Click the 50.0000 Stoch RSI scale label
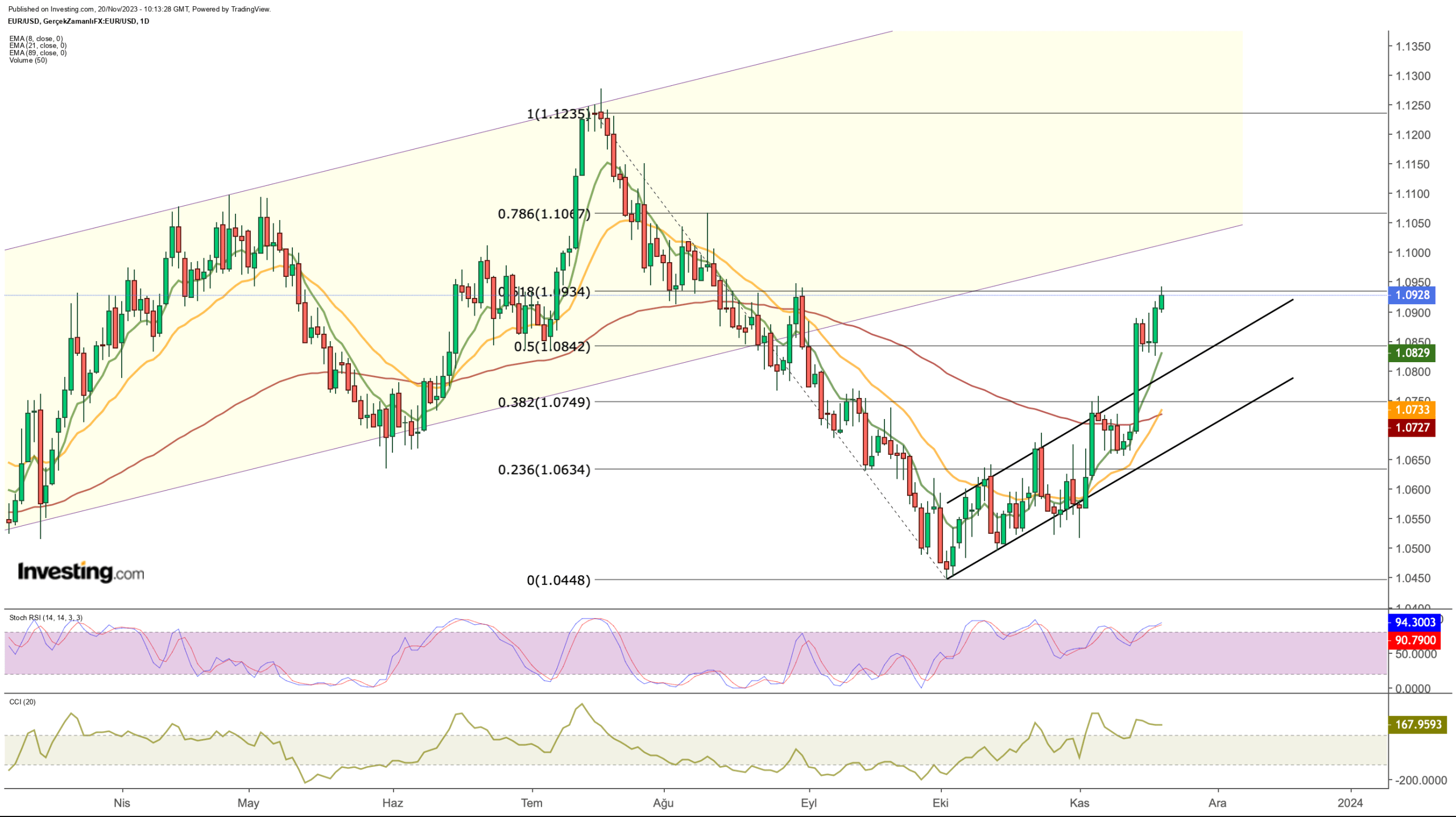The image size is (1456, 817). [x=1416, y=654]
